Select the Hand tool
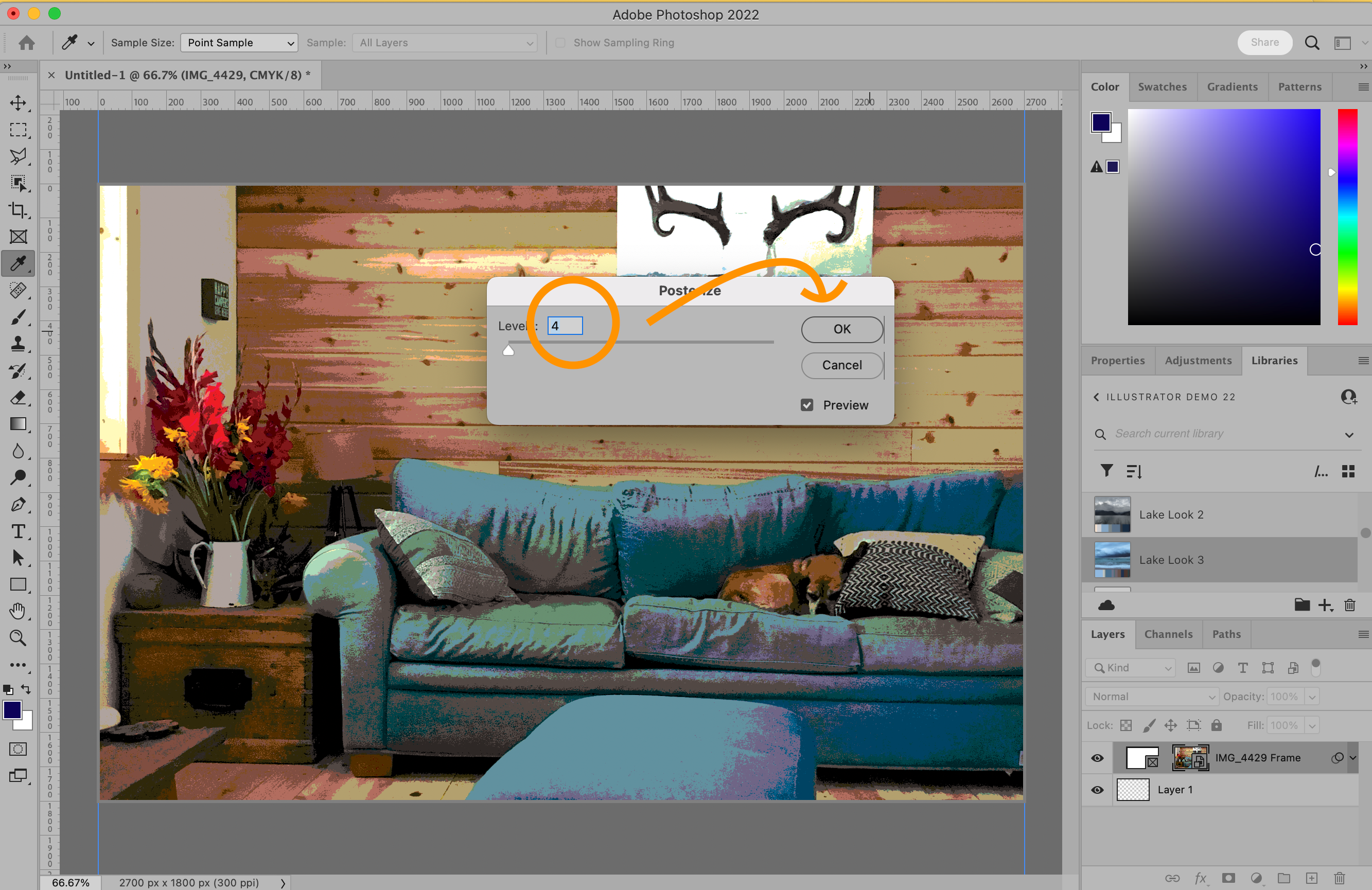The height and width of the screenshot is (890, 1372). (18, 611)
